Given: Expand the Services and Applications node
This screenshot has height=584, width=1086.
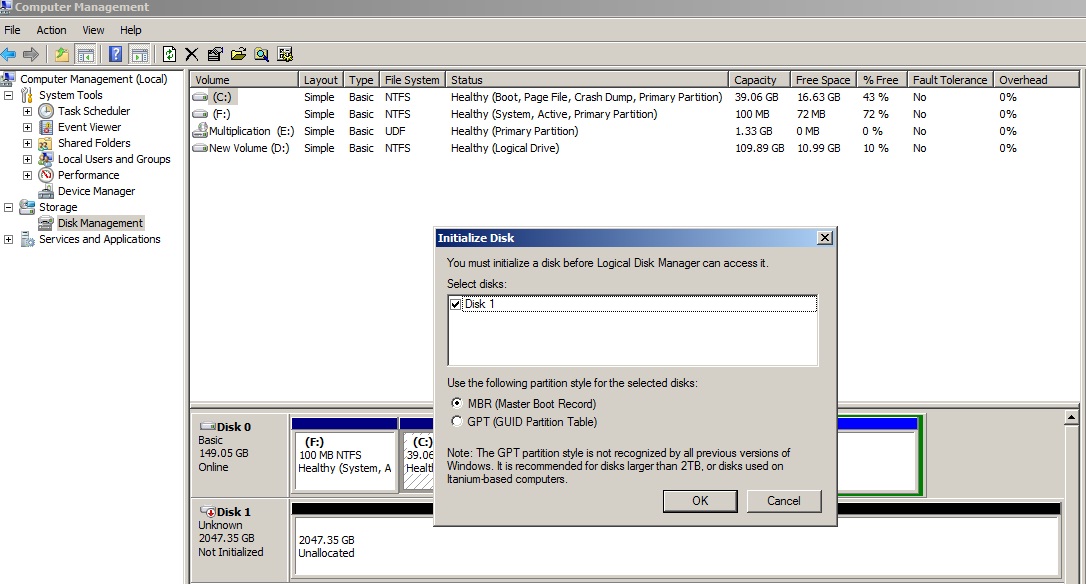Looking at the screenshot, I should (x=8, y=239).
